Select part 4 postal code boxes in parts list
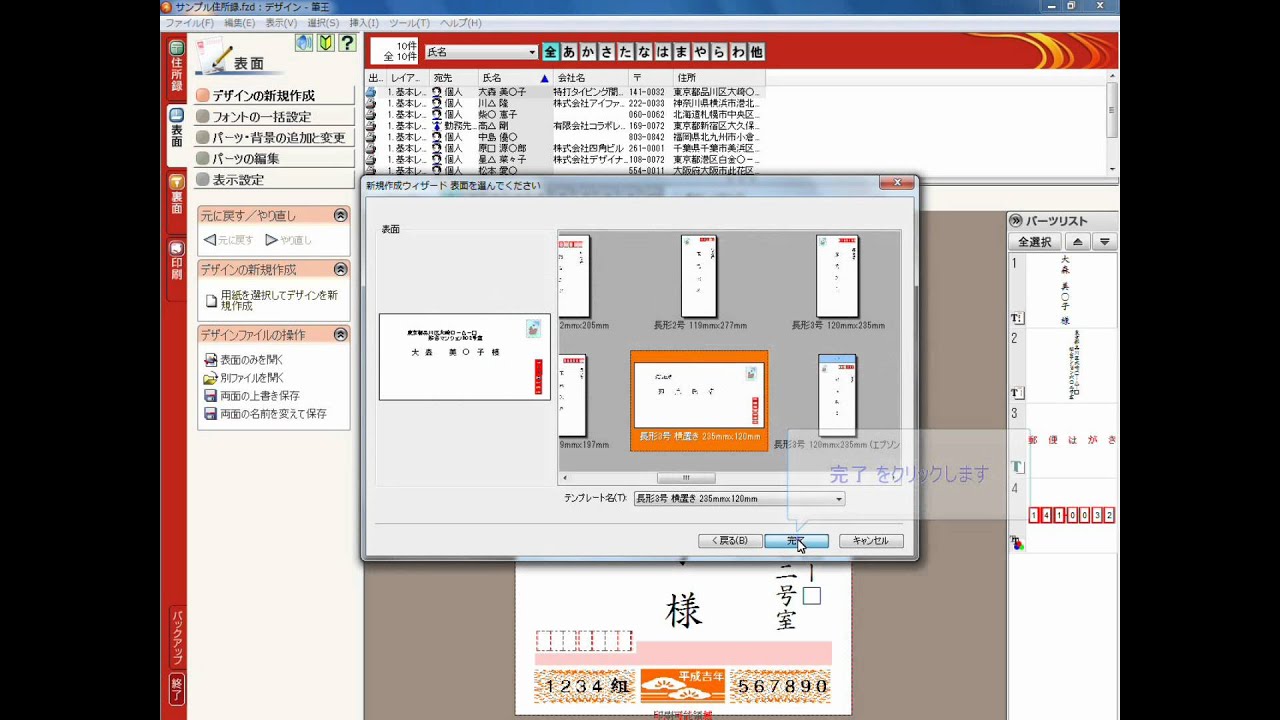 point(1071,515)
